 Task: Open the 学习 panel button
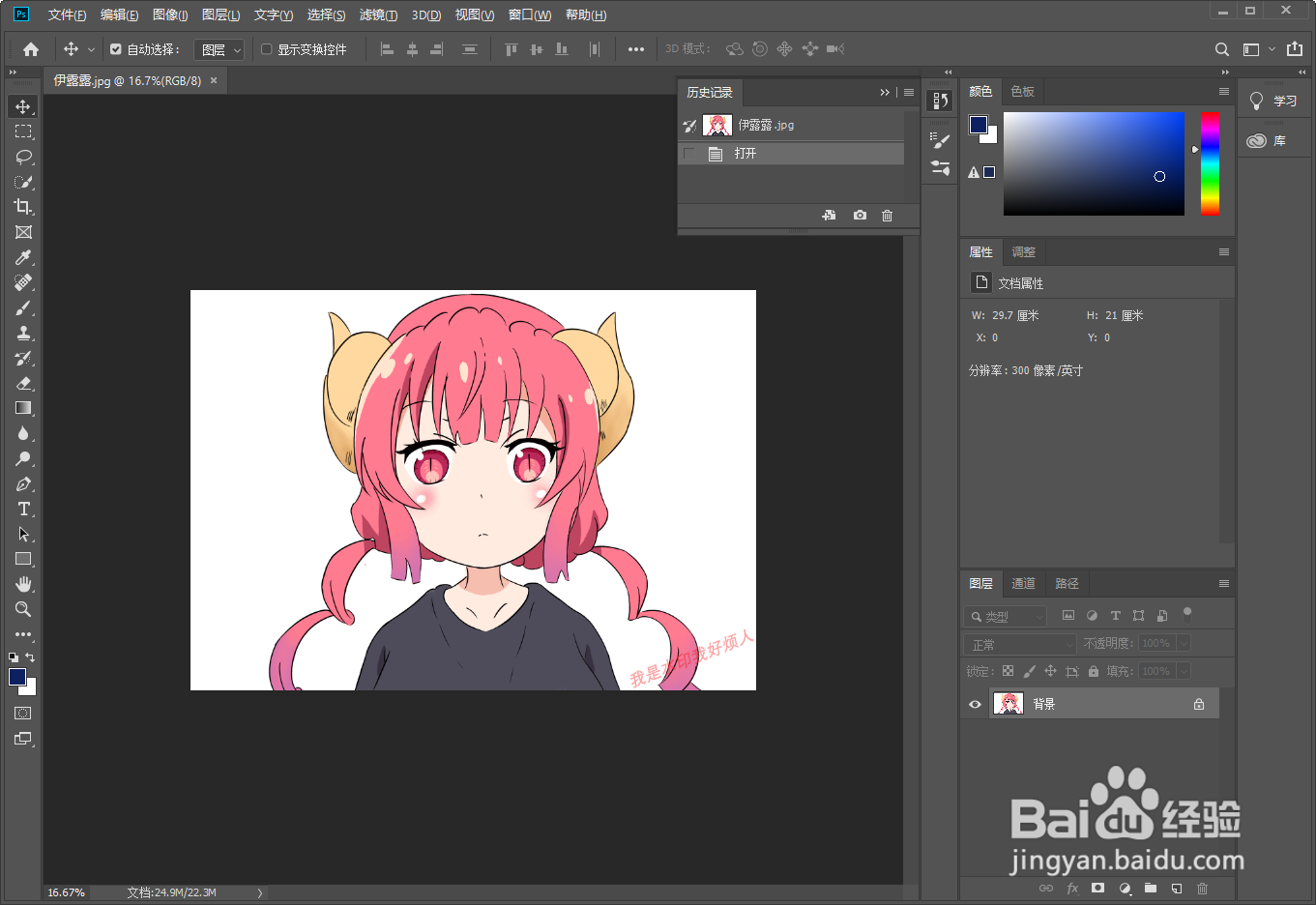click(x=1272, y=101)
